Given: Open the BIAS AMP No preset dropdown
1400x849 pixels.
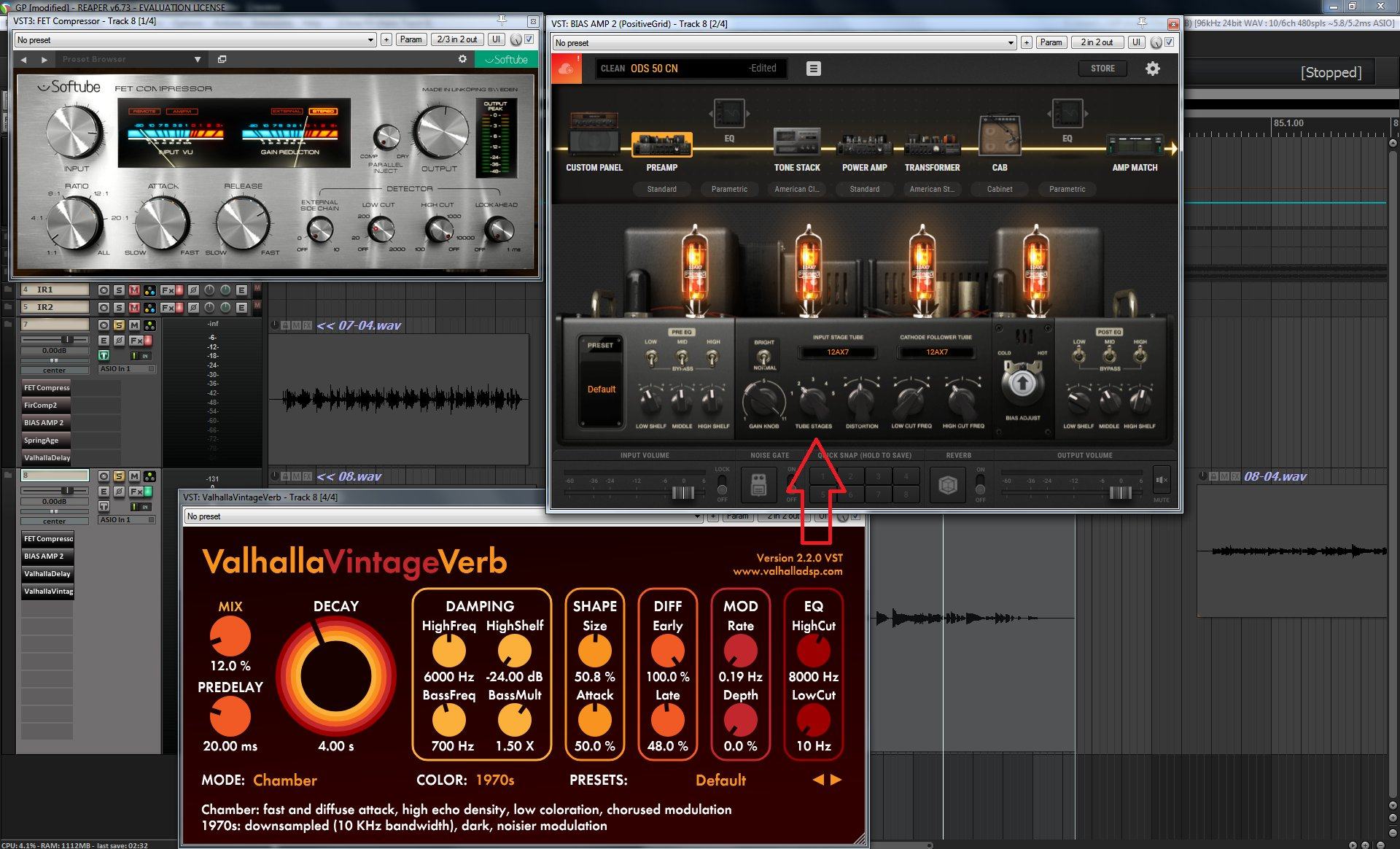Looking at the screenshot, I should [x=1011, y=43].
